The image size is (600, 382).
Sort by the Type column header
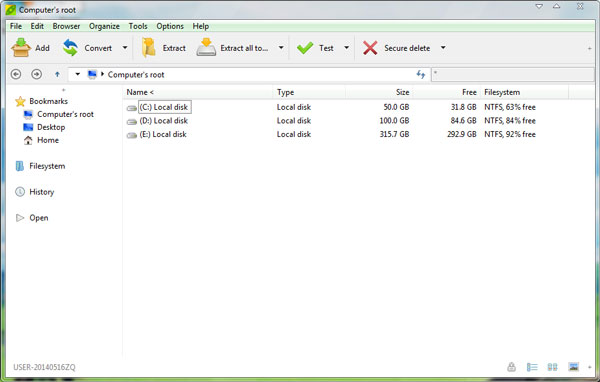click(309, 92)
